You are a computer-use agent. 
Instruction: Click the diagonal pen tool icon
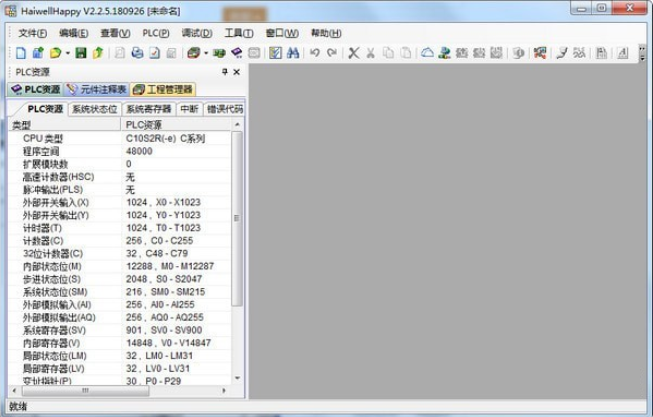(562, 53)
